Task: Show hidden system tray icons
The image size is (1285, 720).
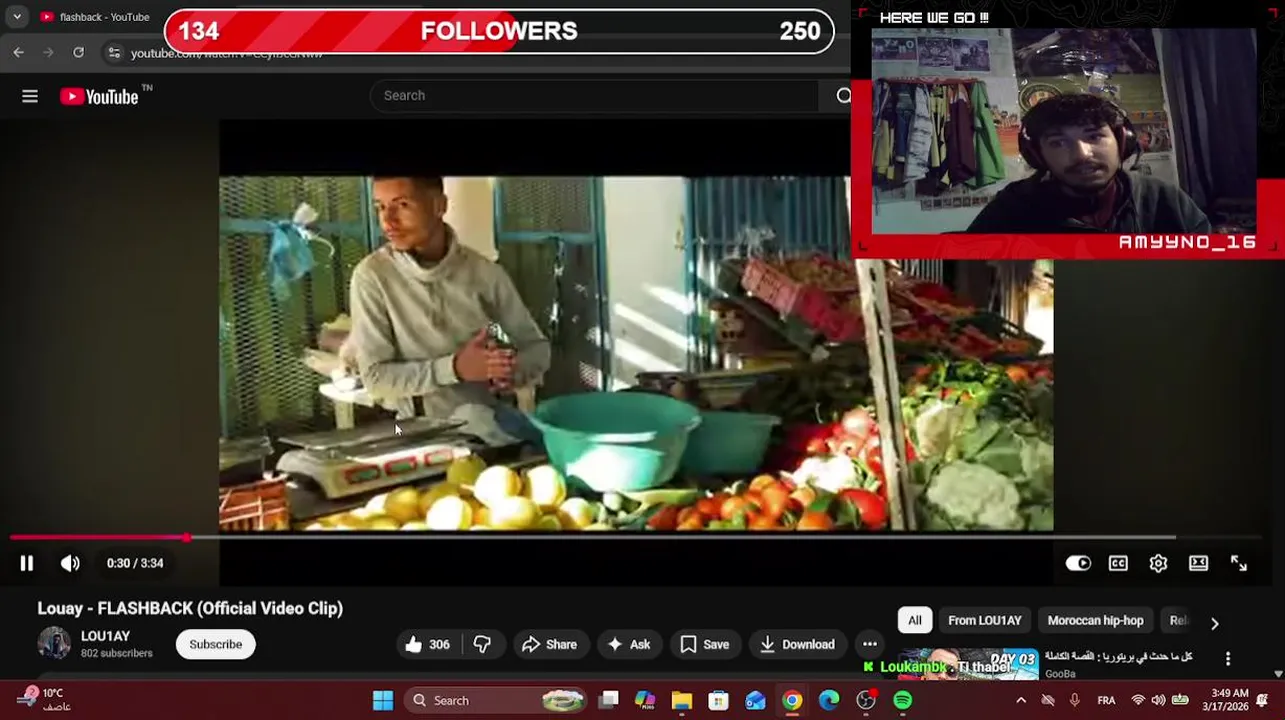Action: click(1020, 701)
